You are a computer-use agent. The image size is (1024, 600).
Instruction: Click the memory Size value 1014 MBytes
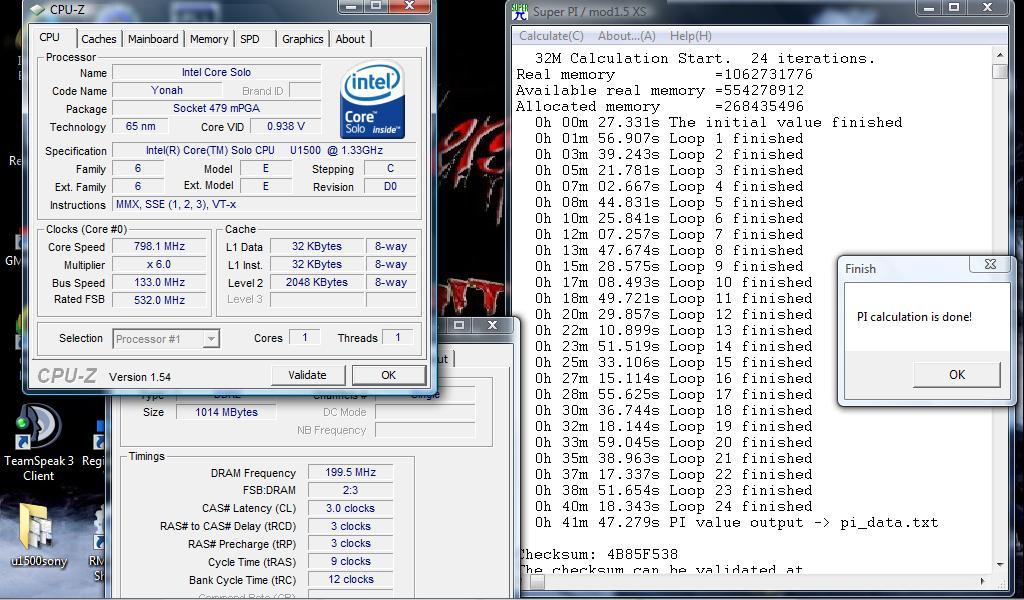[x=226, y=412]
